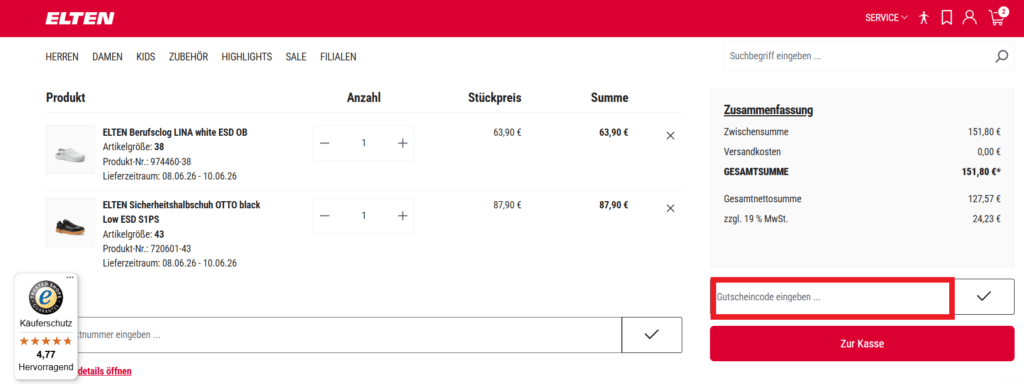Viewport: 1024px width, 384px height.
Task: Expand the SERVICE dropdown menu
Action: click(x=886, y=18)
